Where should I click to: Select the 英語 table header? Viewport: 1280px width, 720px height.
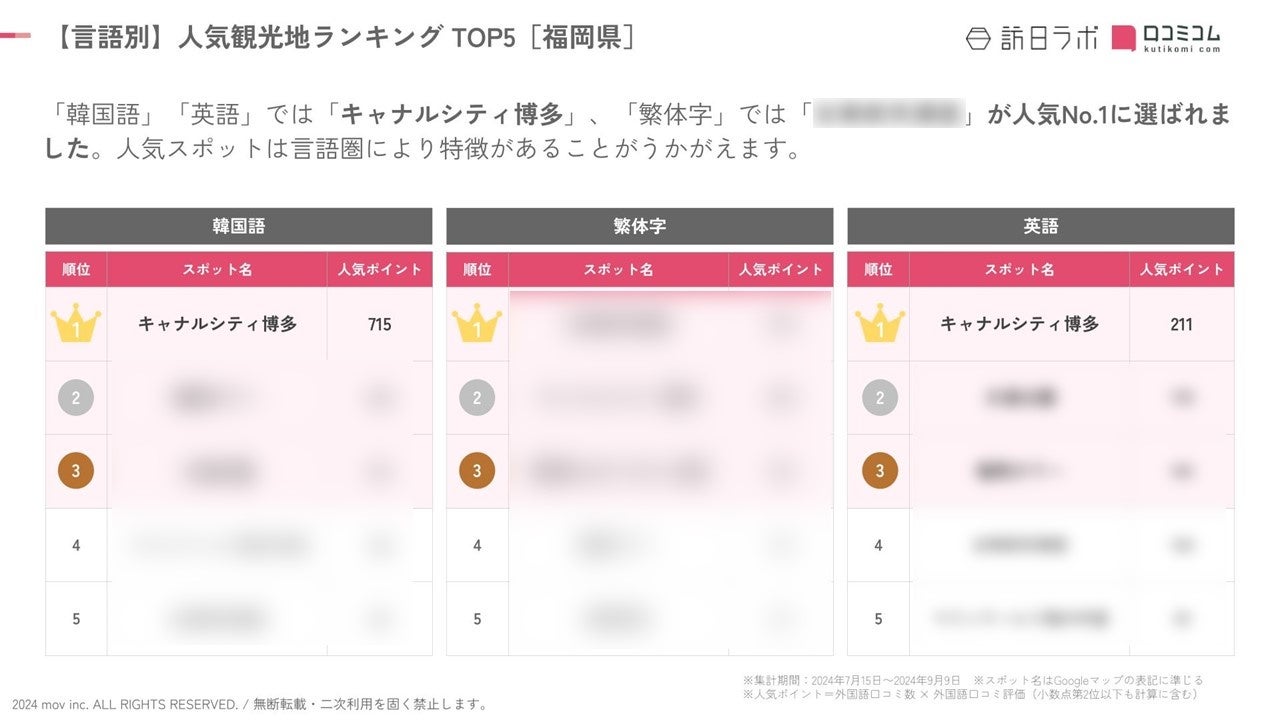click(x=1040, y=226)
